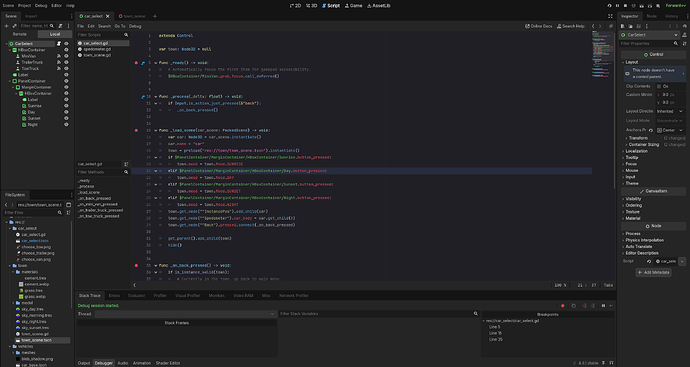
Task: Click the Add Metadata button
Action: [653, 272]
